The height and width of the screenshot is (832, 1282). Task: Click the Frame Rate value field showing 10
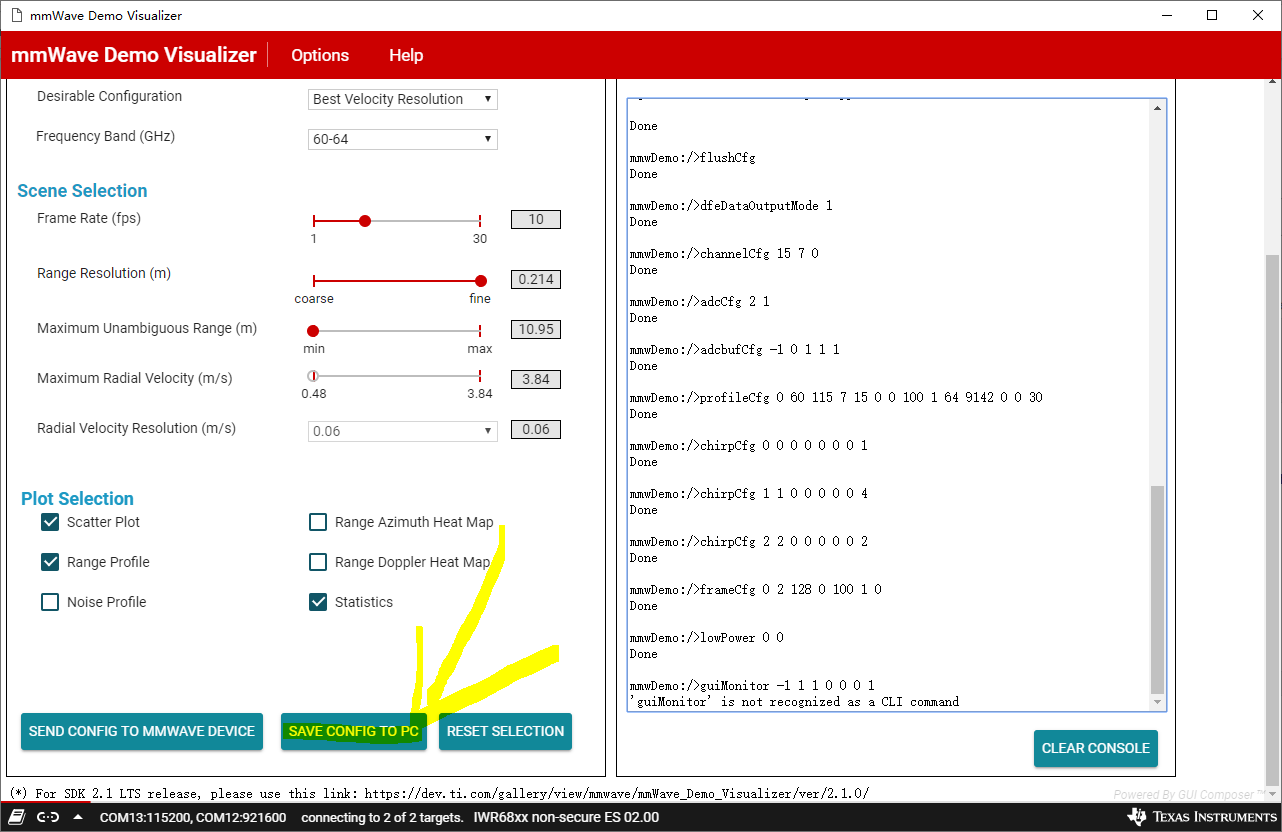pyautogui.click(x=536, y=219)
